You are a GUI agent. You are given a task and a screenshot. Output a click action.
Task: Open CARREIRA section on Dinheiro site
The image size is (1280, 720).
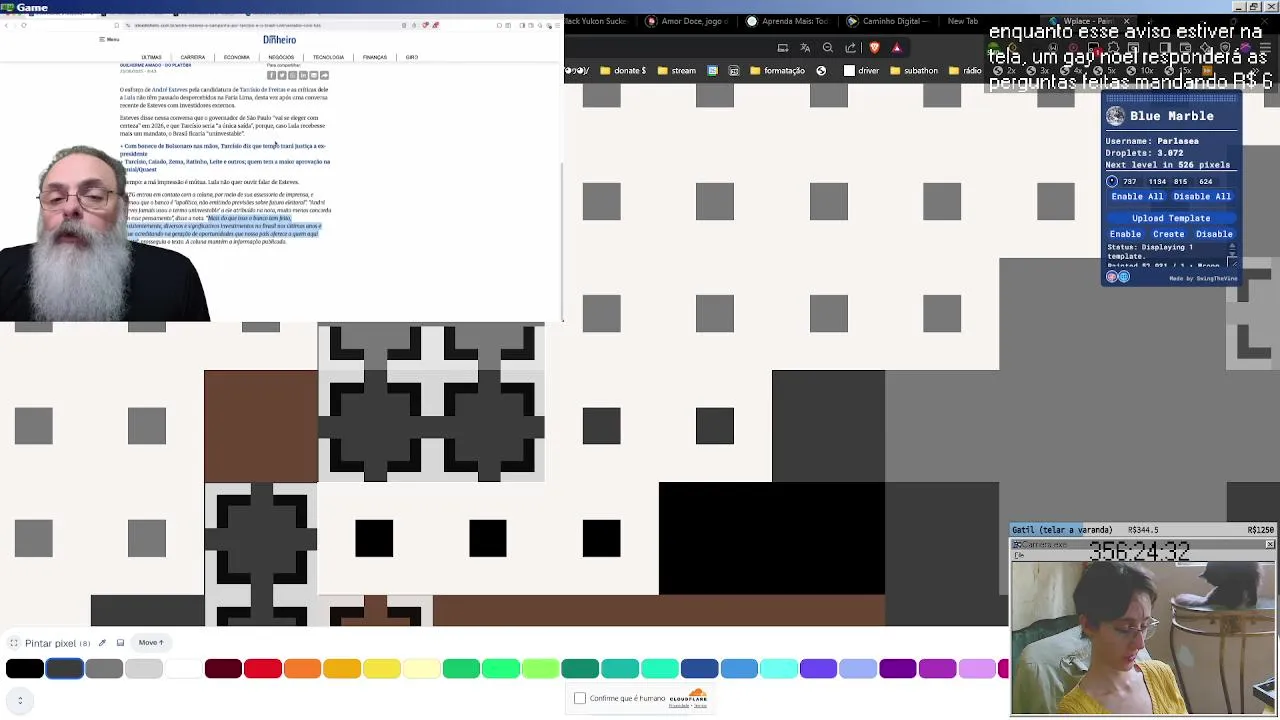[x=193, y=58]
